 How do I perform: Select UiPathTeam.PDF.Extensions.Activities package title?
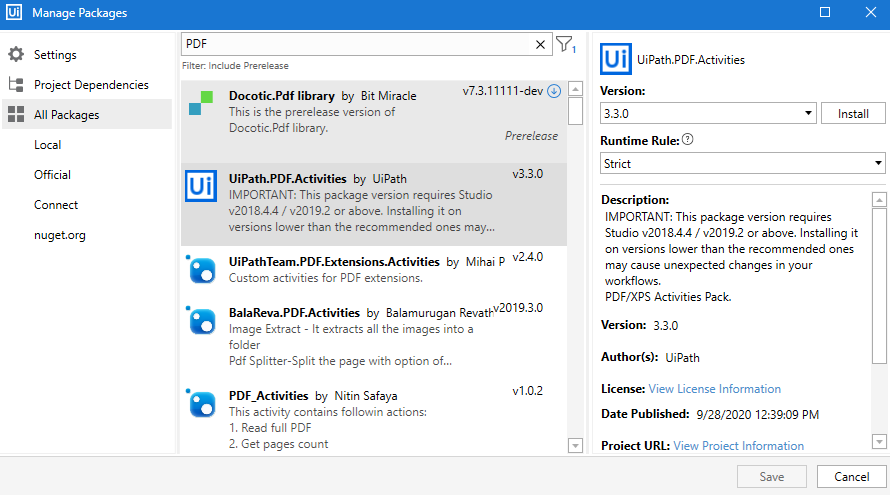(x=334, y=262)
